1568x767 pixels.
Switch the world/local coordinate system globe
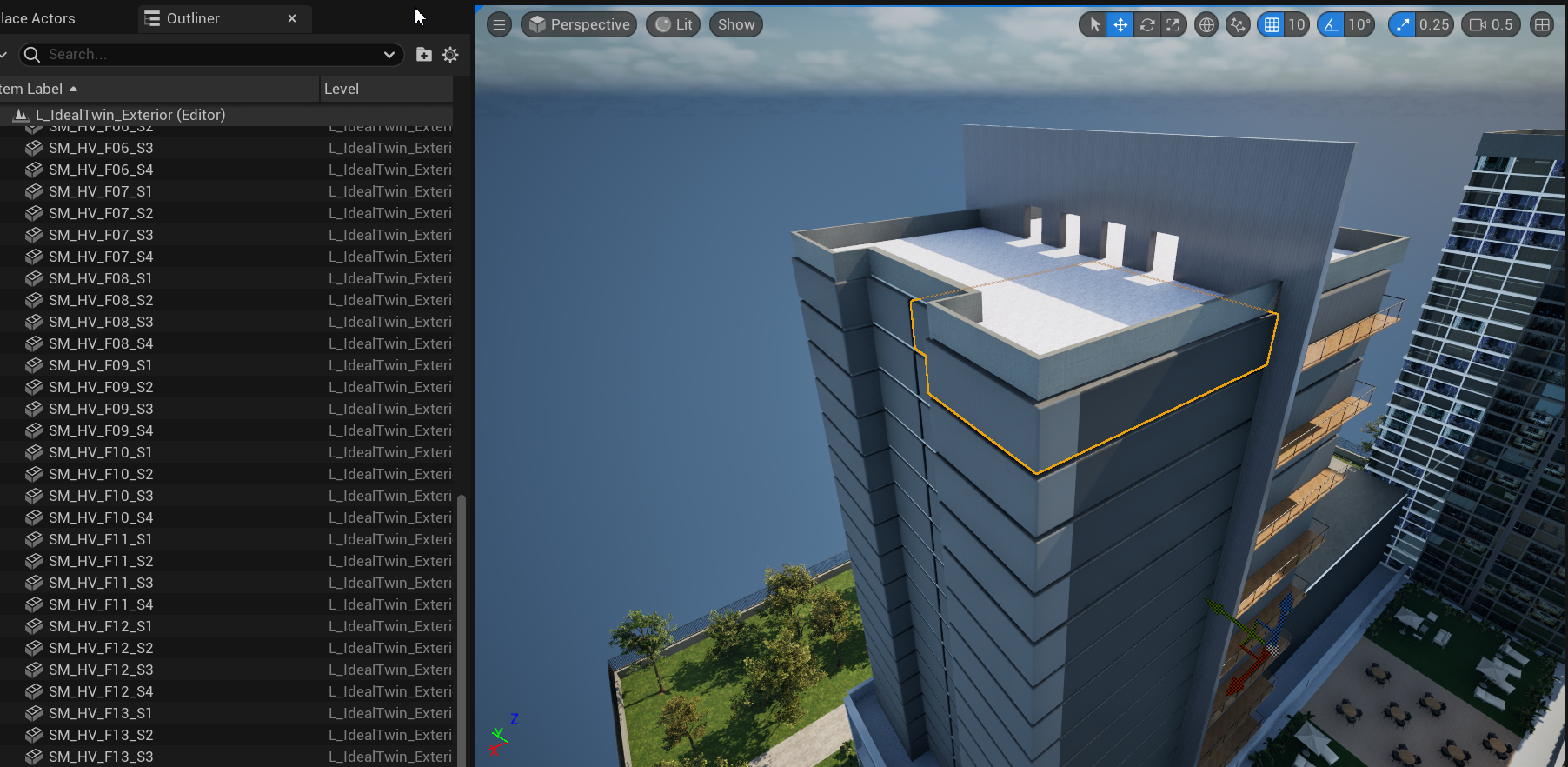pos(1206,24)
